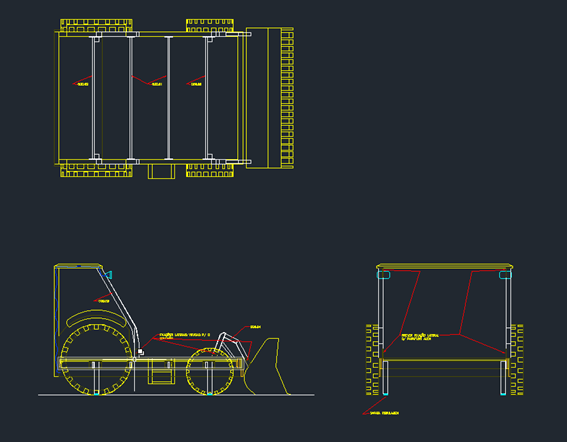The width and height of the screenshot is (567, 442).
Task: Select the two-line annotation inside front-view cab
Action: coord(420,337)
